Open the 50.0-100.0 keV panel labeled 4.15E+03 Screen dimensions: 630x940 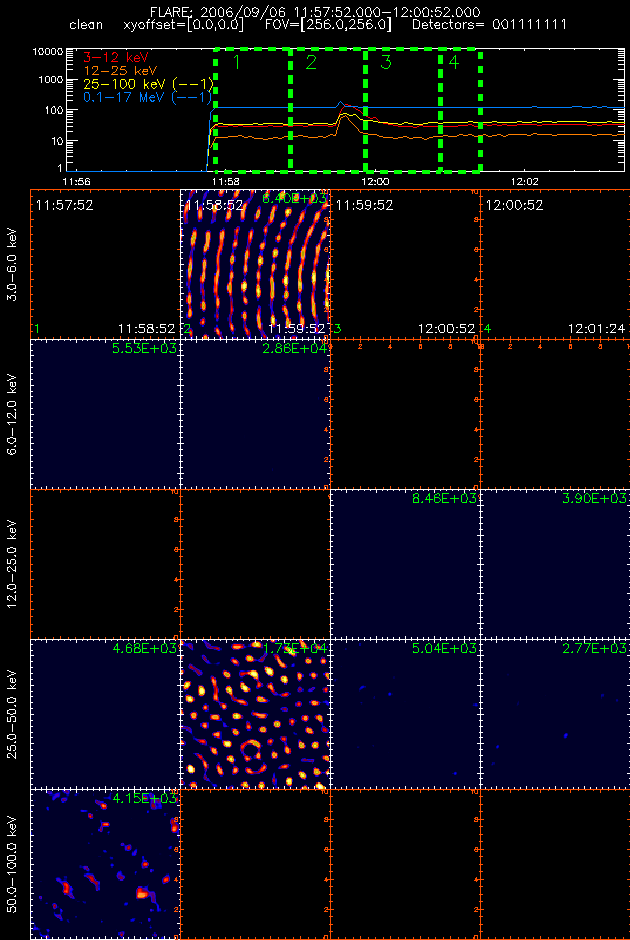(105, 864)
